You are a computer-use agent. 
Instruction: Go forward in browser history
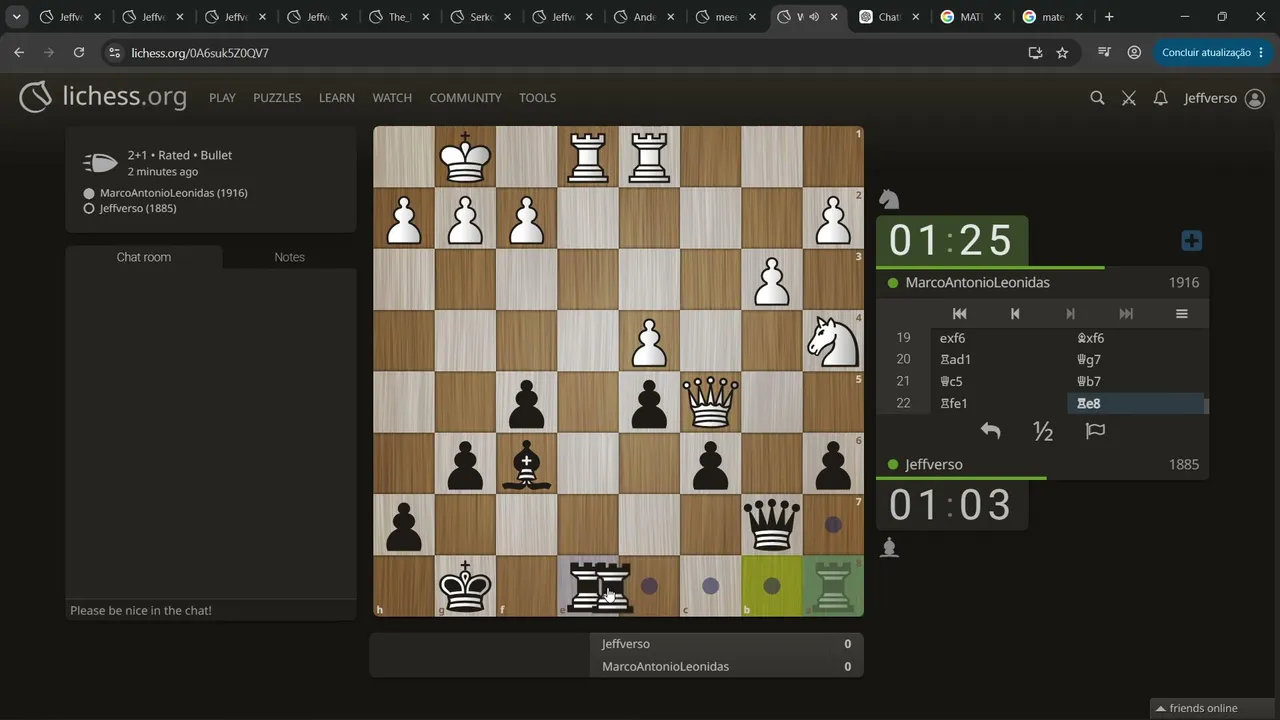49,52
